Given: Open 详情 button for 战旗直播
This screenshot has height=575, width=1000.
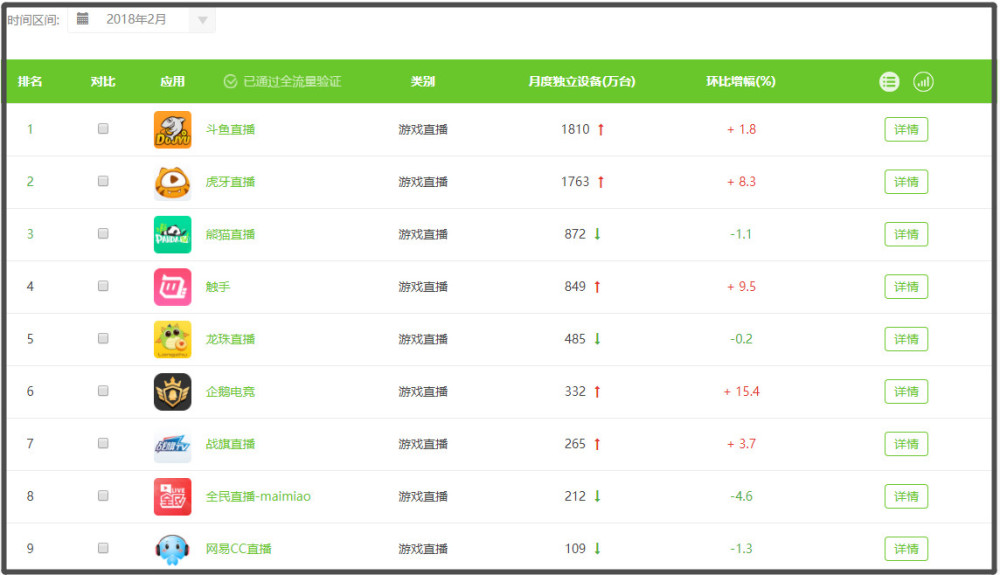Looking at the screenshot, I should pos(906,444).
